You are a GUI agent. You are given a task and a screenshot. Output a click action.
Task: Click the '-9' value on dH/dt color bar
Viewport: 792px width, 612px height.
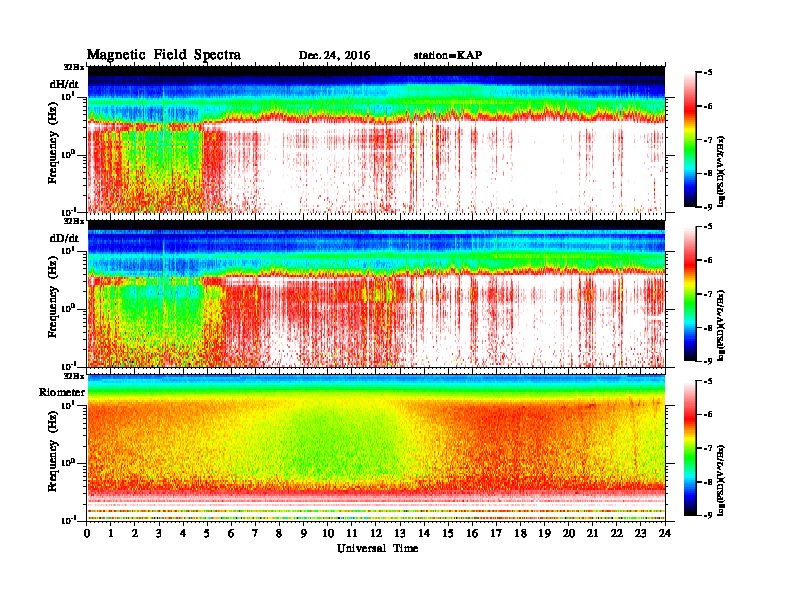(708, 207)
